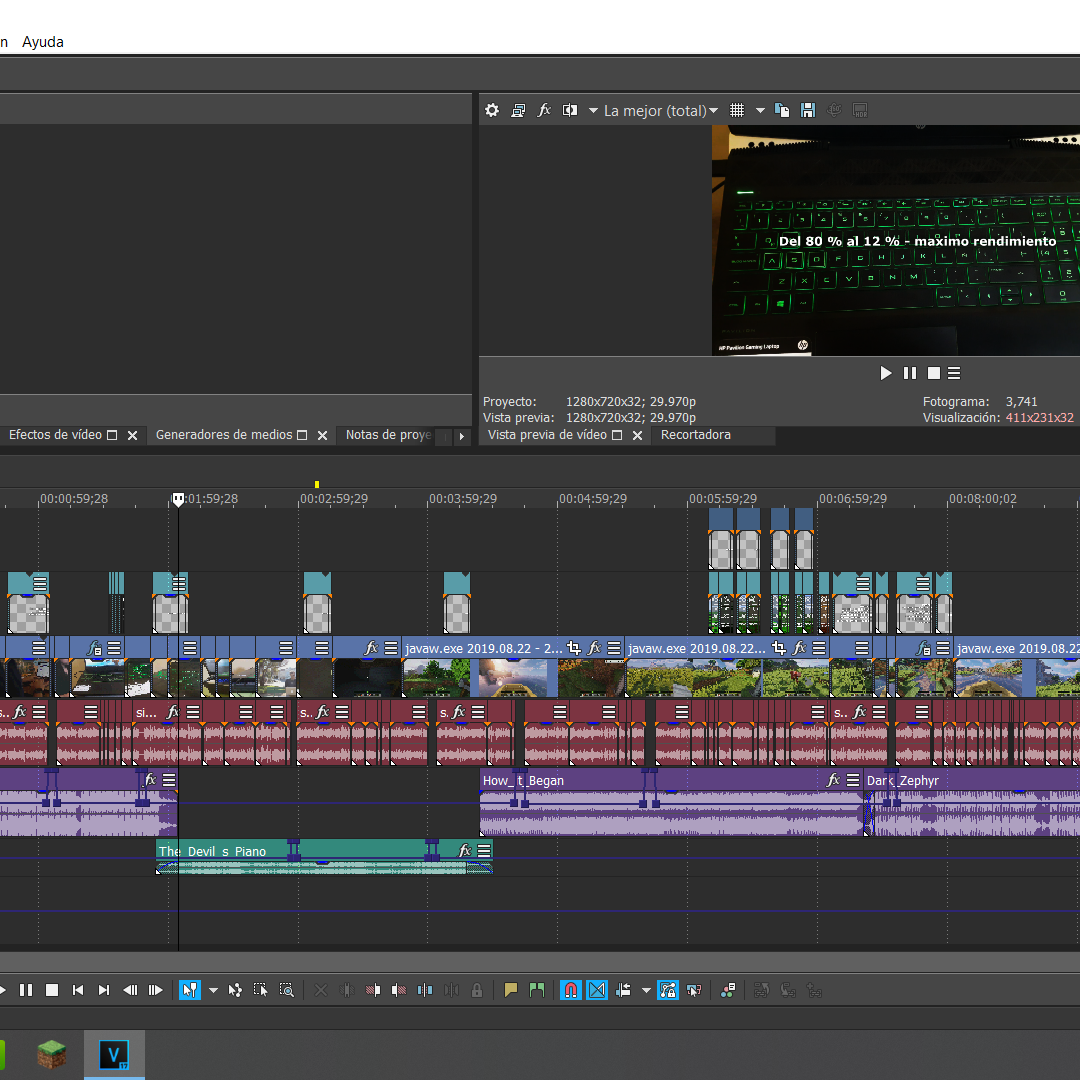This screenshot has height=1080, width=1080.
Task: Toggle lock envelopes to events
Action: click(668, 990)
